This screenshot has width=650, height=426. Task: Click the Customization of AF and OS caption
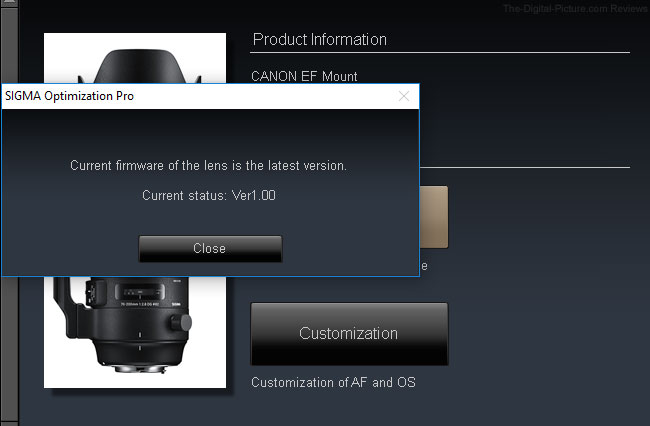click(x=333, y=382)
